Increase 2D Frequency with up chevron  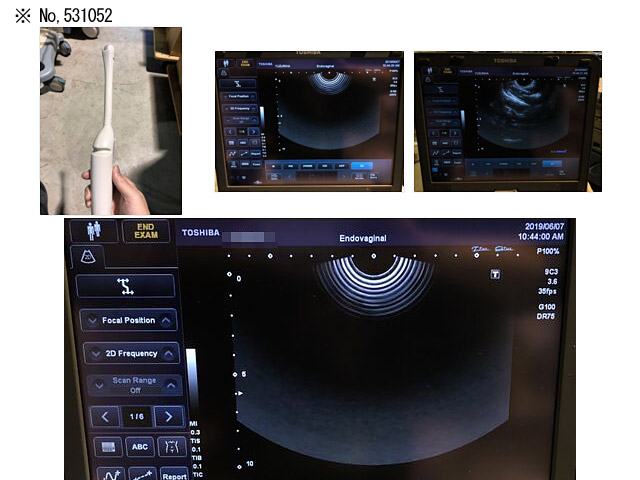pos(169,353)
